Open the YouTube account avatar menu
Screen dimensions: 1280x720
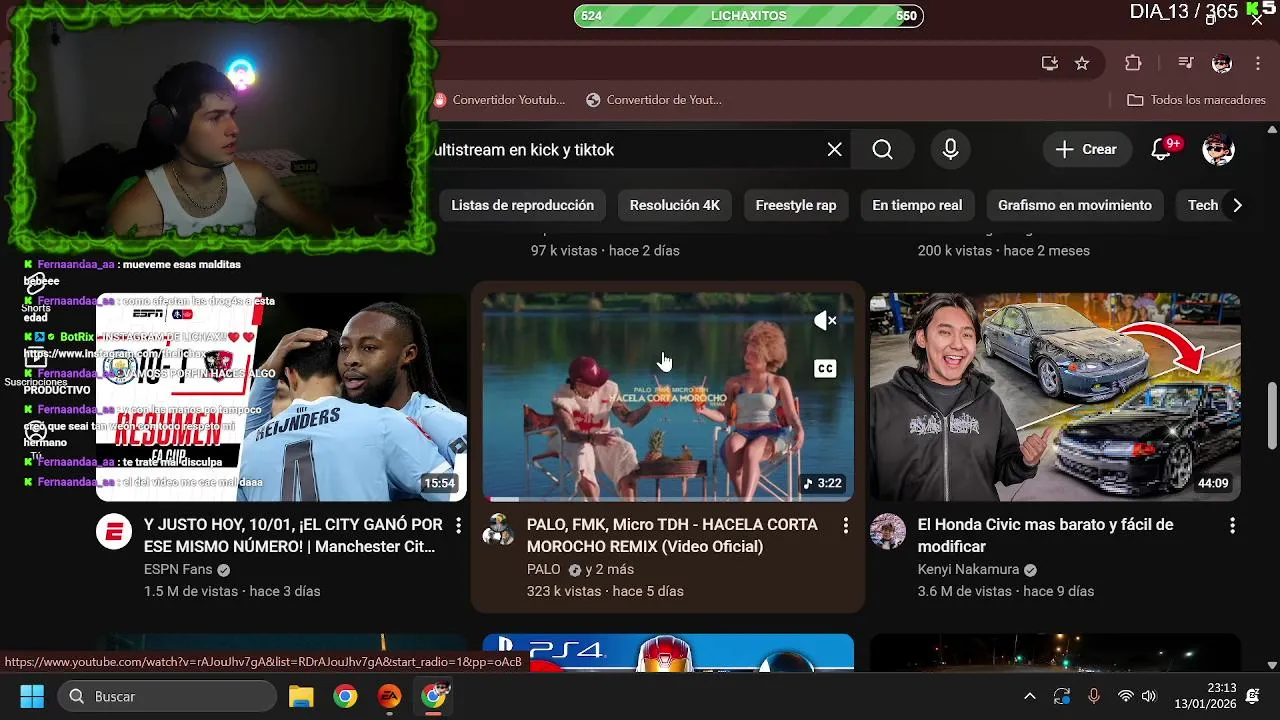(1218, 150)
